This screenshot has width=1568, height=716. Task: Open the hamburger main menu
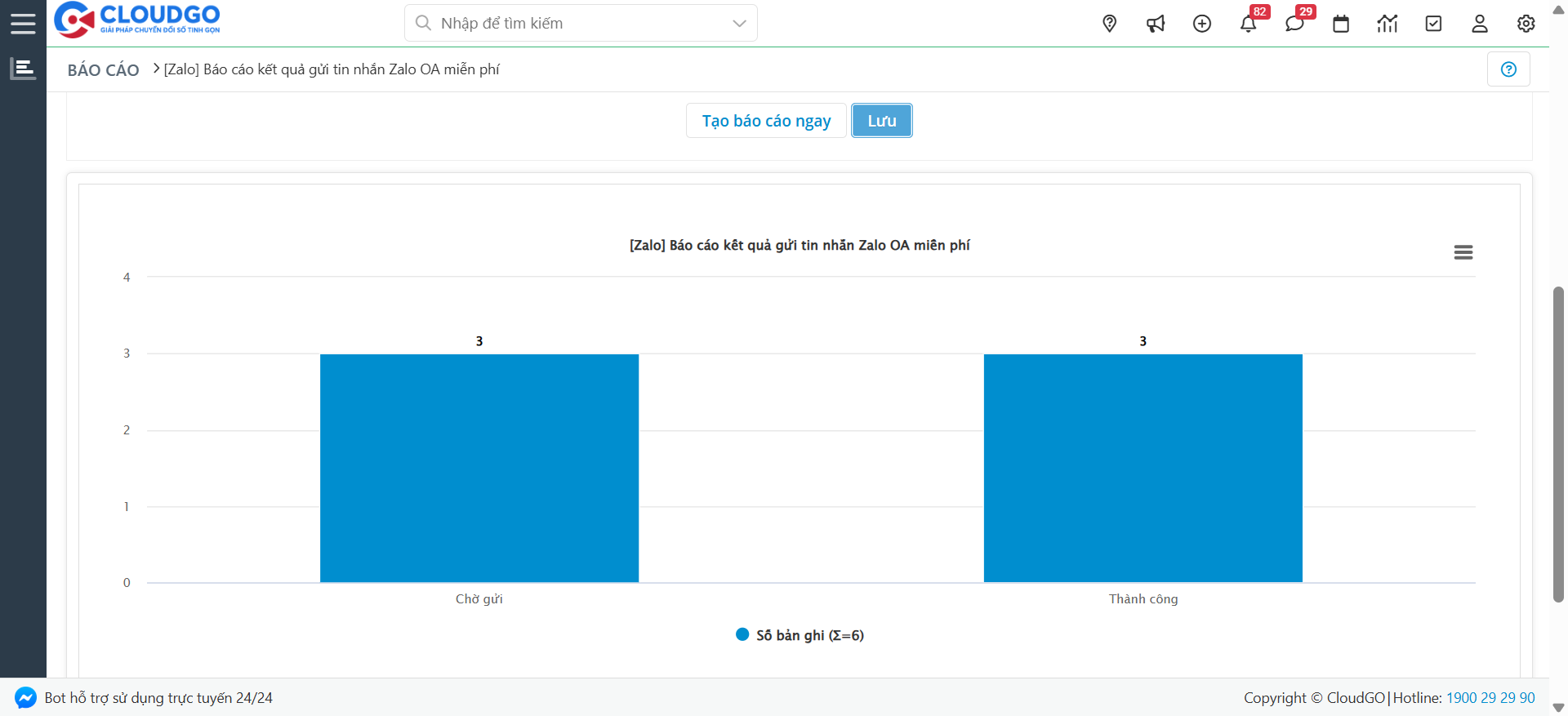(23, 23)
